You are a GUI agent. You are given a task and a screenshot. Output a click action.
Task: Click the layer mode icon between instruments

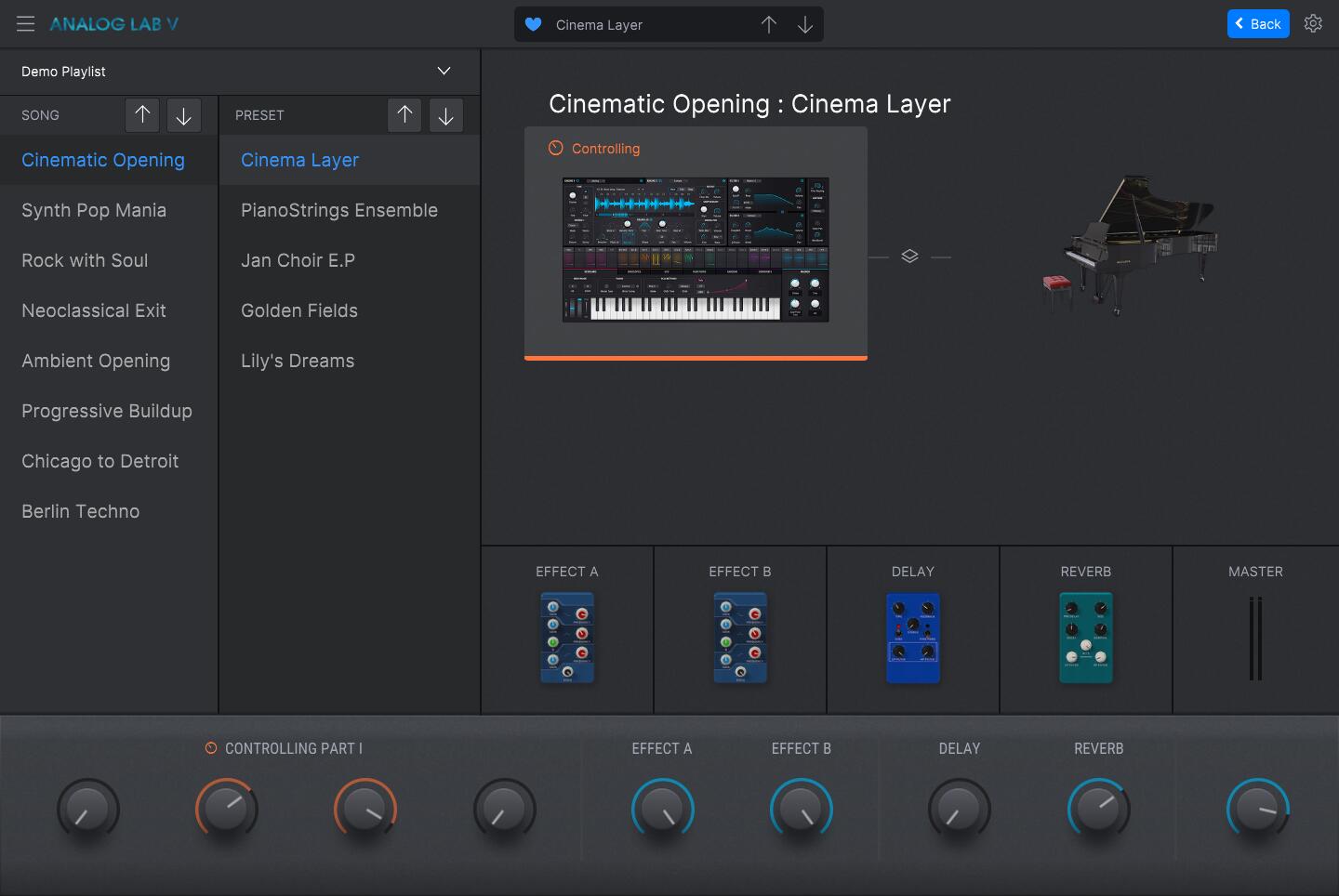pyautogui.click(x=910, y=257)
